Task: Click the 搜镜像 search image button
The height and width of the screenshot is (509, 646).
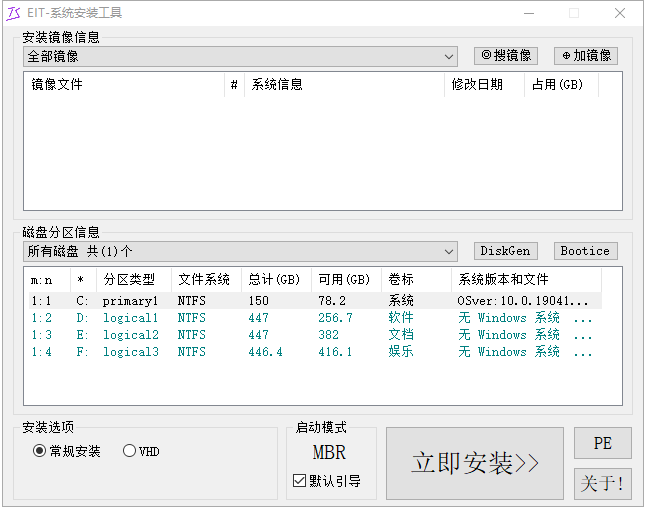Action: pyautogui.click(x=506, y=56)
